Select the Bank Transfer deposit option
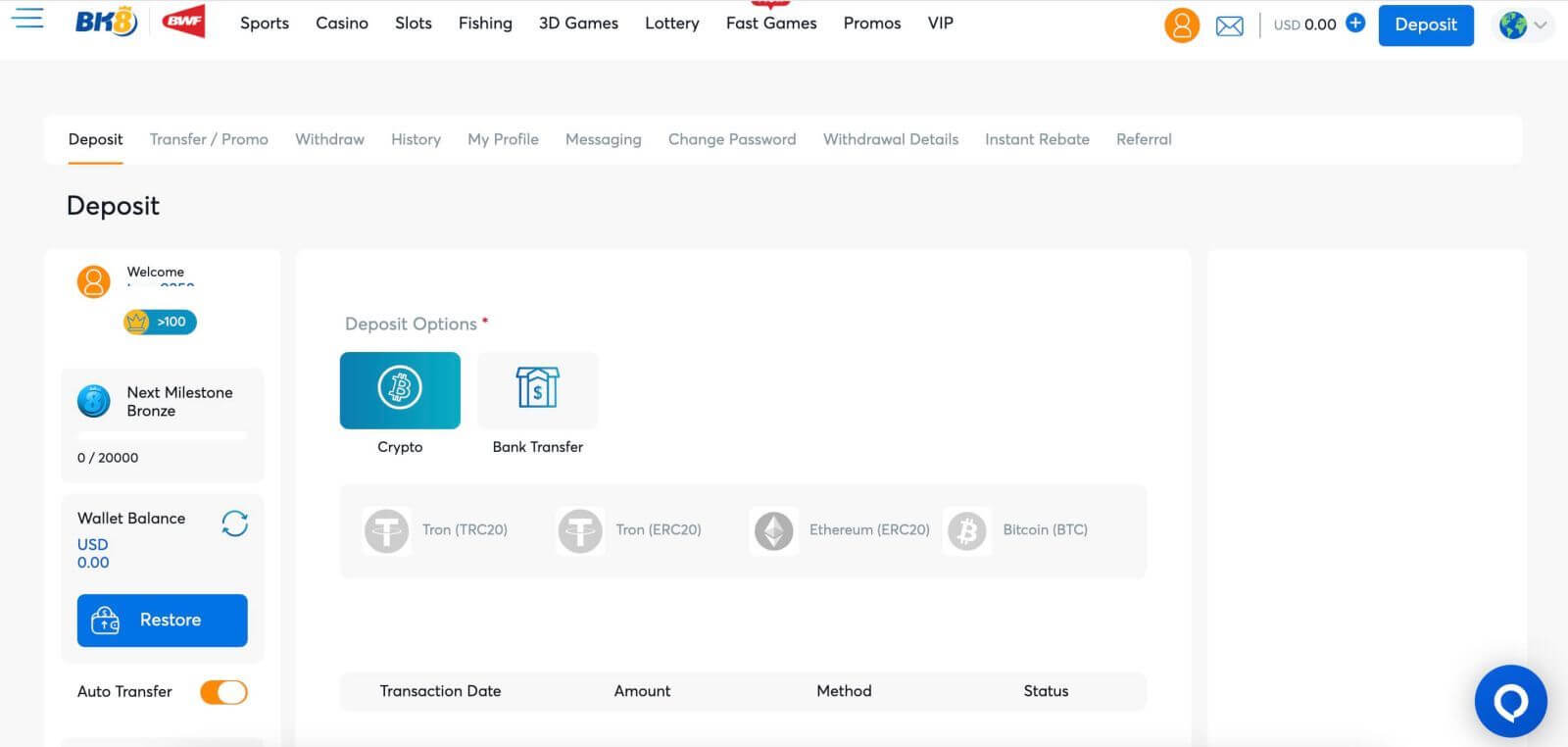 [x=537, y=390]
